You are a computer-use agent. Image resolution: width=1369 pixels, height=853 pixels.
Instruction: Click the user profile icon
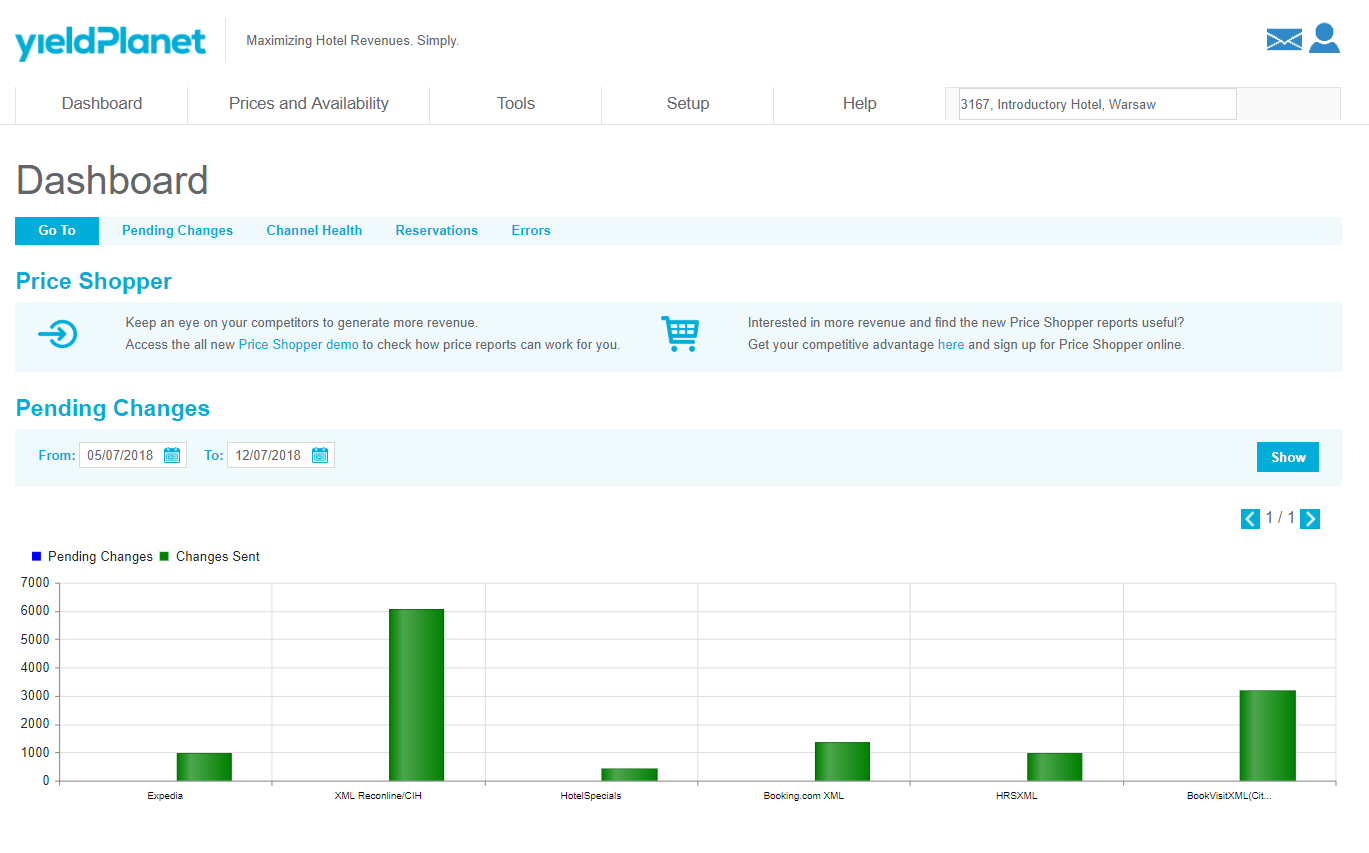coord(1324,38)
